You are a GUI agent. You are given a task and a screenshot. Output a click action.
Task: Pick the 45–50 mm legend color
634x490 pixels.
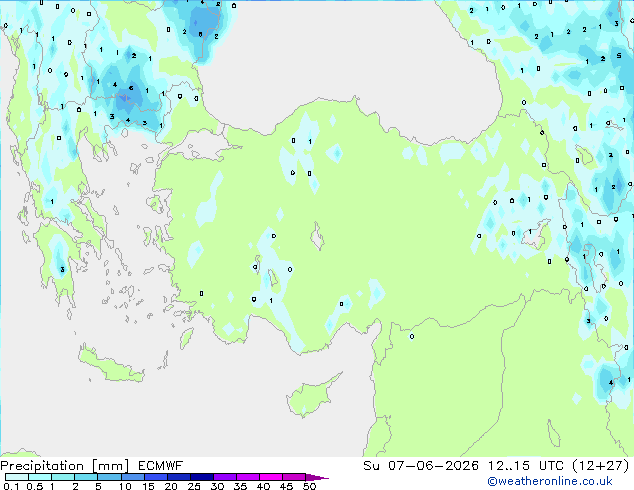click(294, 477)
